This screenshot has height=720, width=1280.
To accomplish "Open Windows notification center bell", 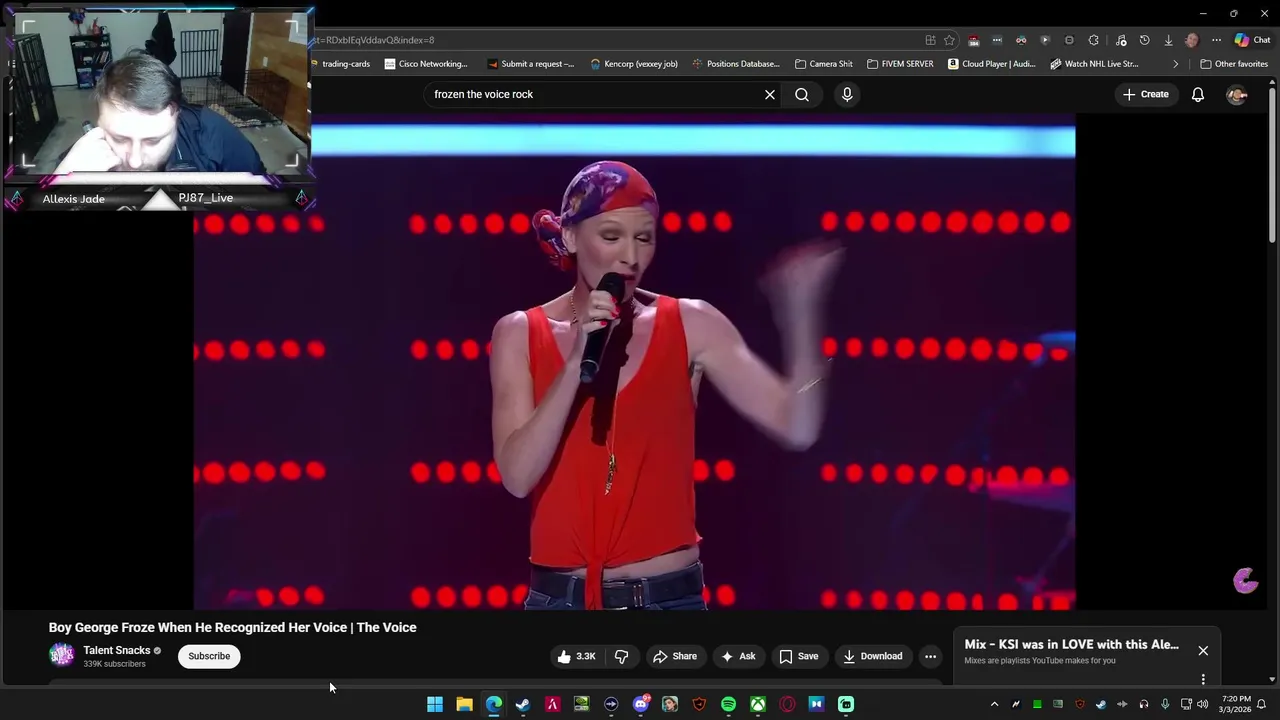I will click(x=1262, y=704).
